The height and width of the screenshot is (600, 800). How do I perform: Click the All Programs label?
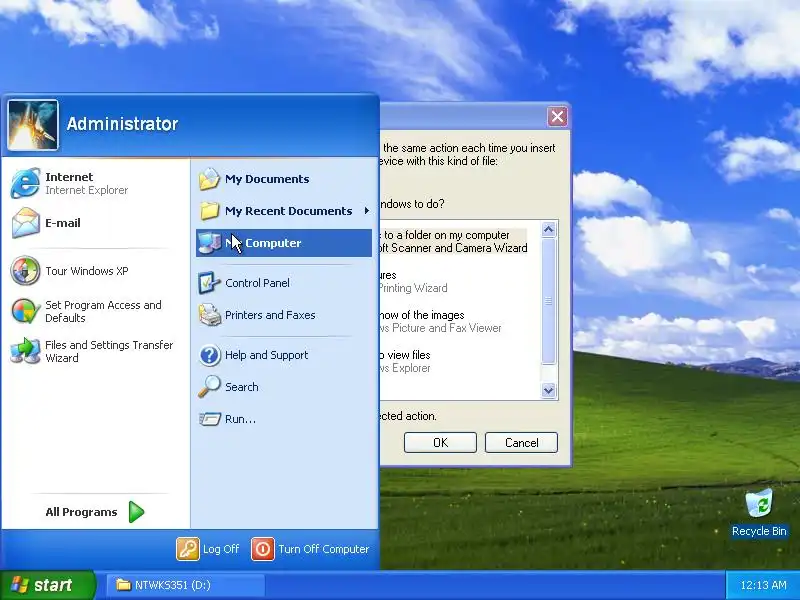pos(81,512)
